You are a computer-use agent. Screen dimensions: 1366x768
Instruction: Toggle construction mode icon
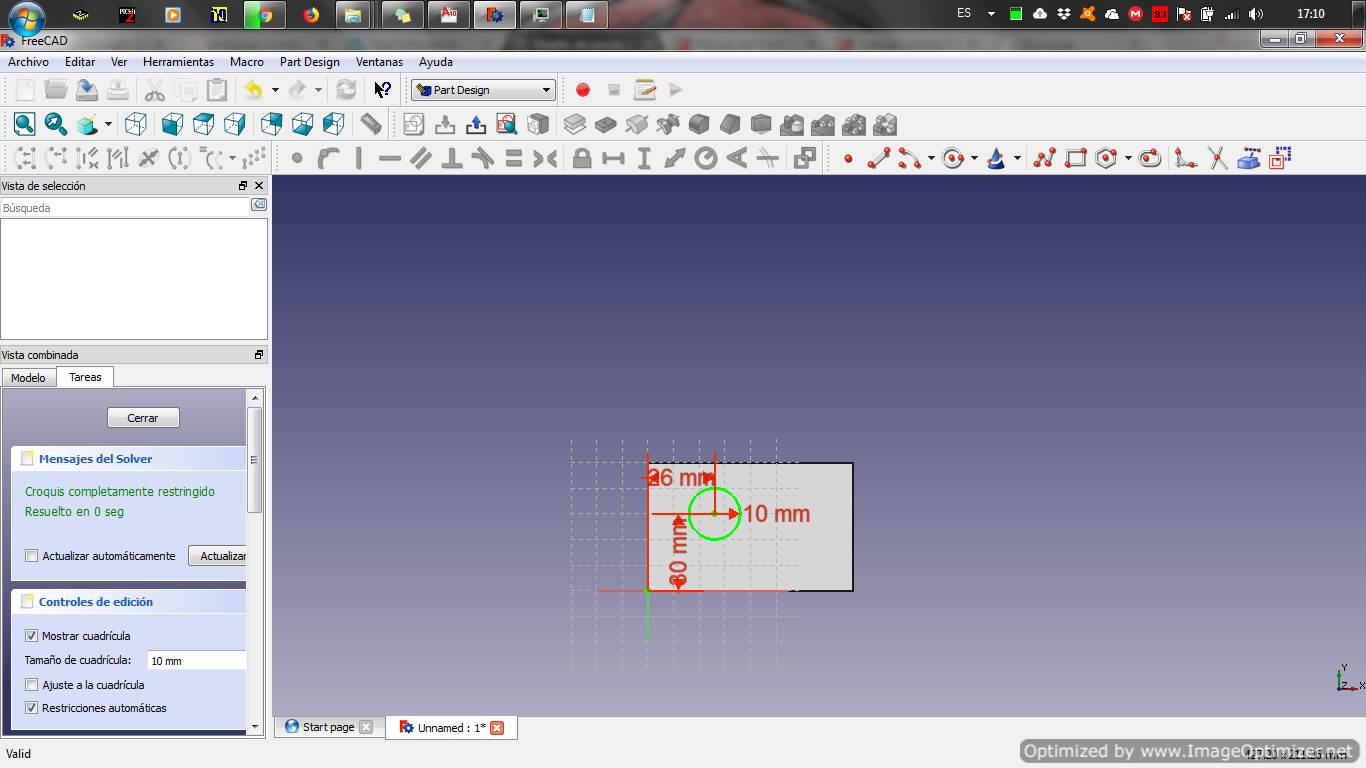1280,158
